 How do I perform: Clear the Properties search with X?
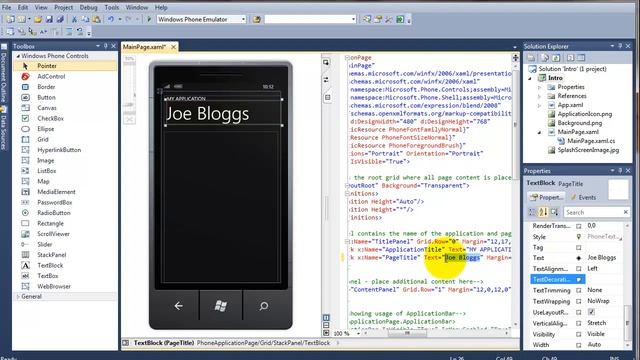coord(626,212)
